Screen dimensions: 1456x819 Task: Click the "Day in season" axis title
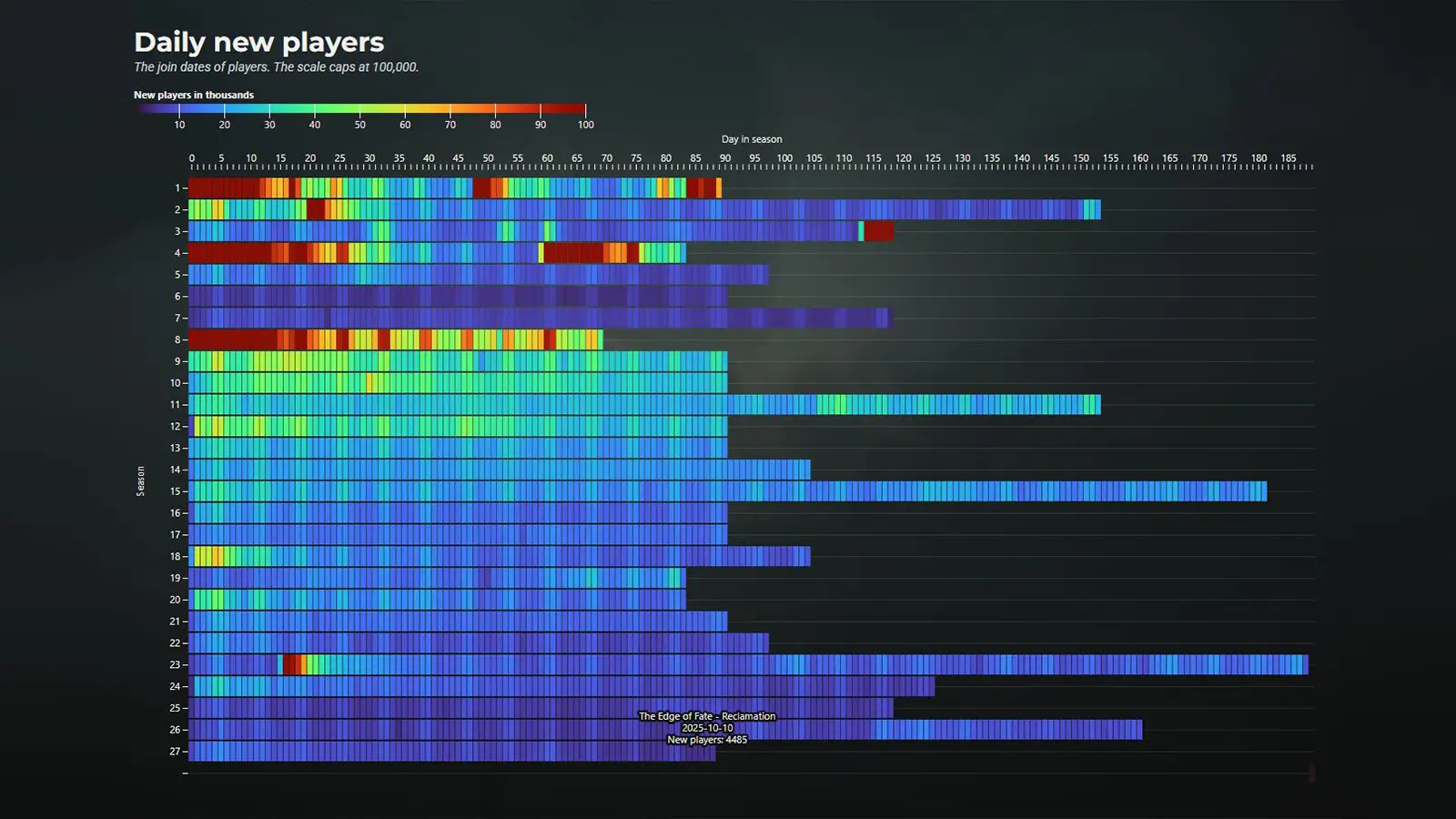coord(751,139)
